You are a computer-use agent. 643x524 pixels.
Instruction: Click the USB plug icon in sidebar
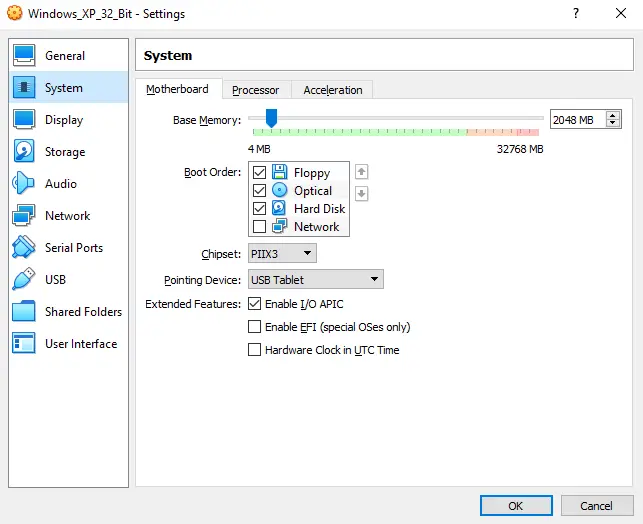[24, 279]
